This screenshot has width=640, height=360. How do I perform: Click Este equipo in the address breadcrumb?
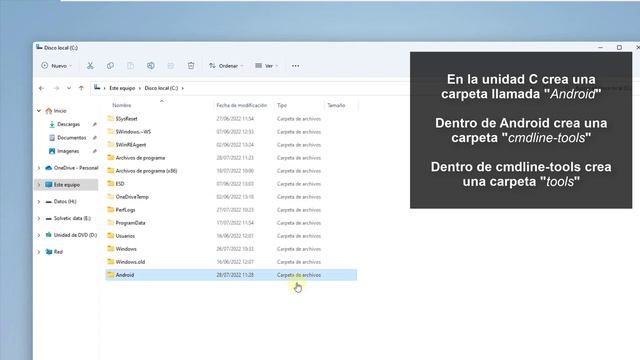(x=122, y=88)
